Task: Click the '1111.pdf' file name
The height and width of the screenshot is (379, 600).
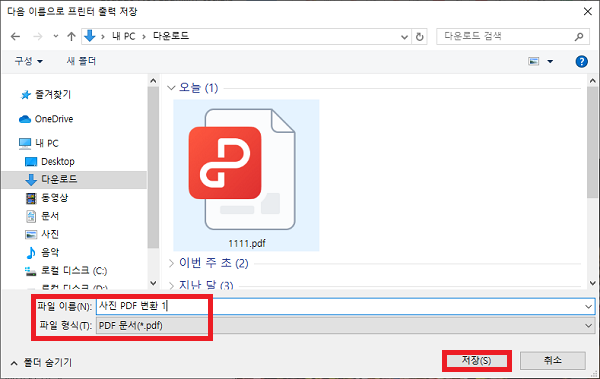Action: [x=247, y=243]
